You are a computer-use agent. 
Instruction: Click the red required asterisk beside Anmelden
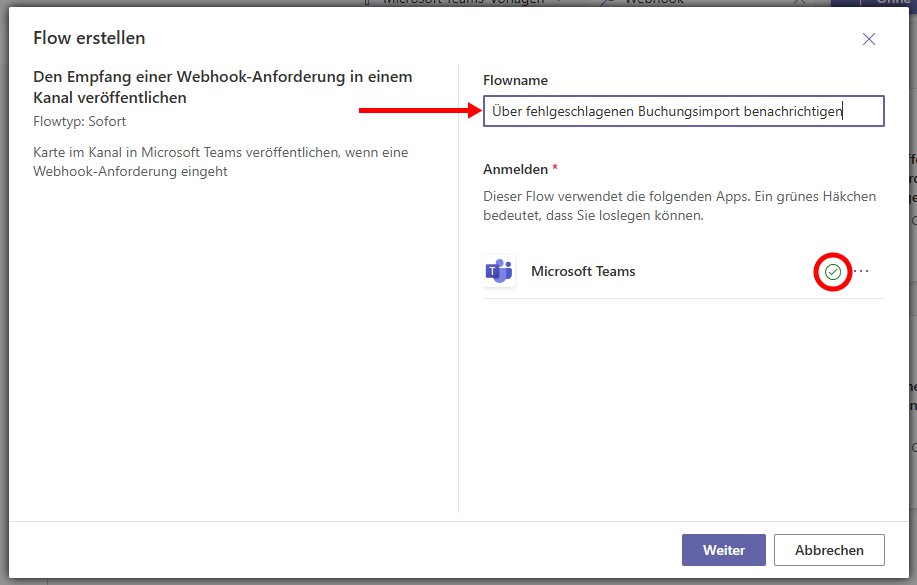(555, 169)
